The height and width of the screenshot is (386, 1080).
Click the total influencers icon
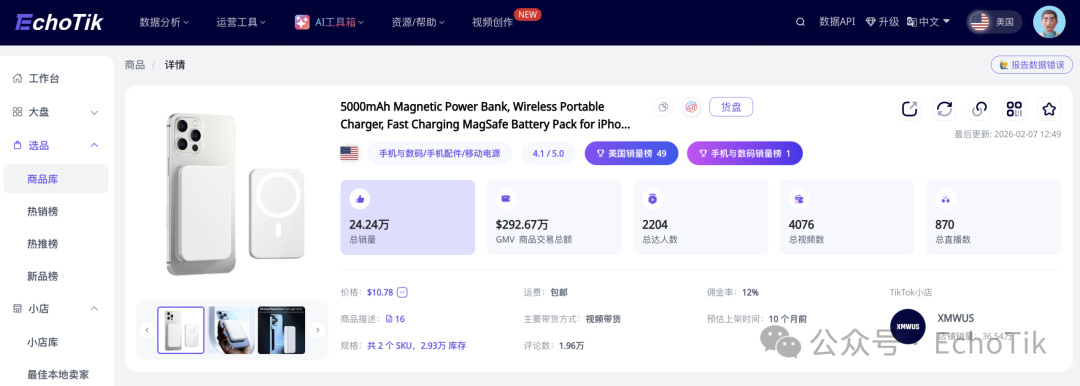(652, 199)
